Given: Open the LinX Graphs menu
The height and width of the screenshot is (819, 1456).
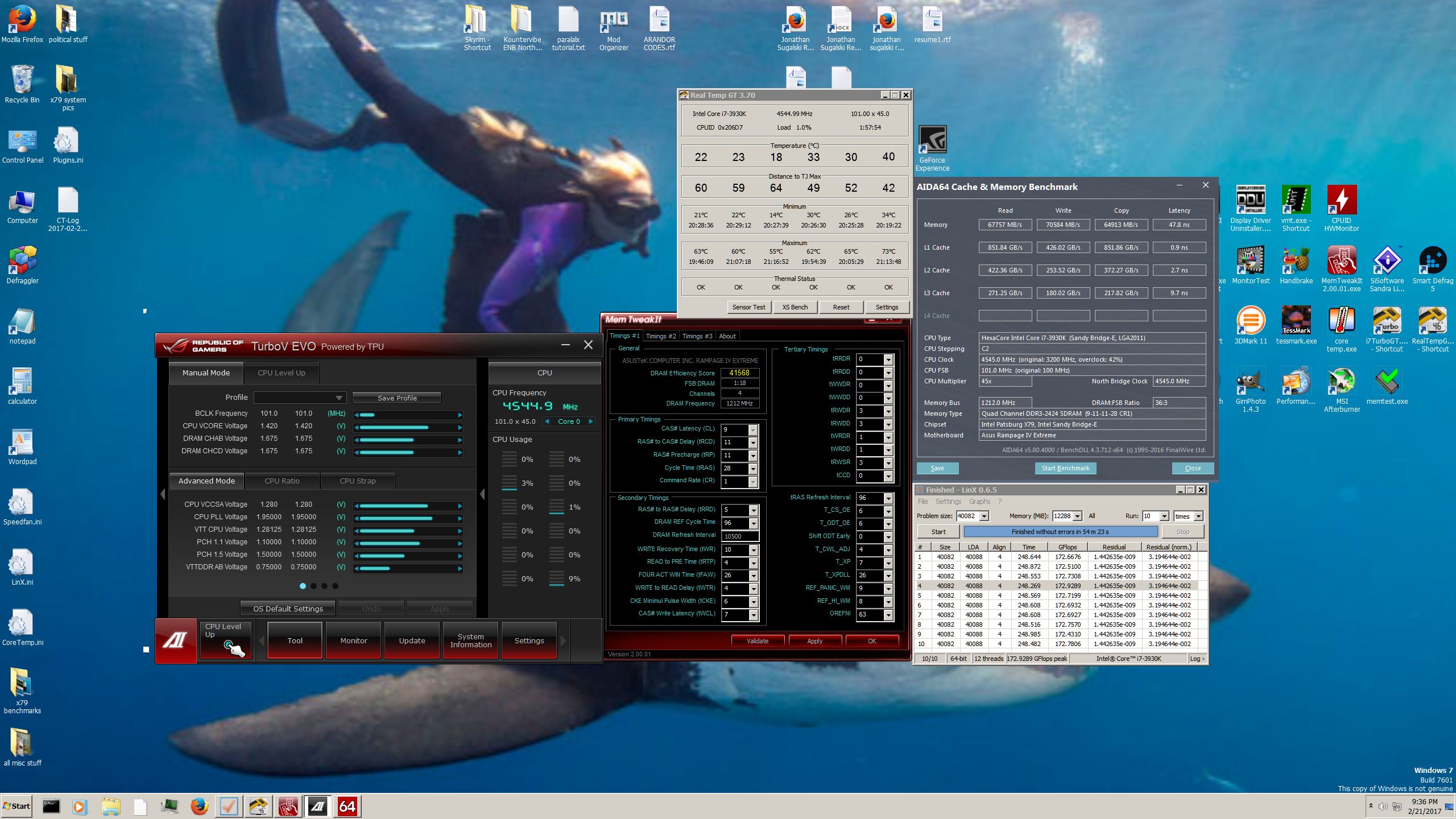Looking at the screenshot, I should 979,502.
